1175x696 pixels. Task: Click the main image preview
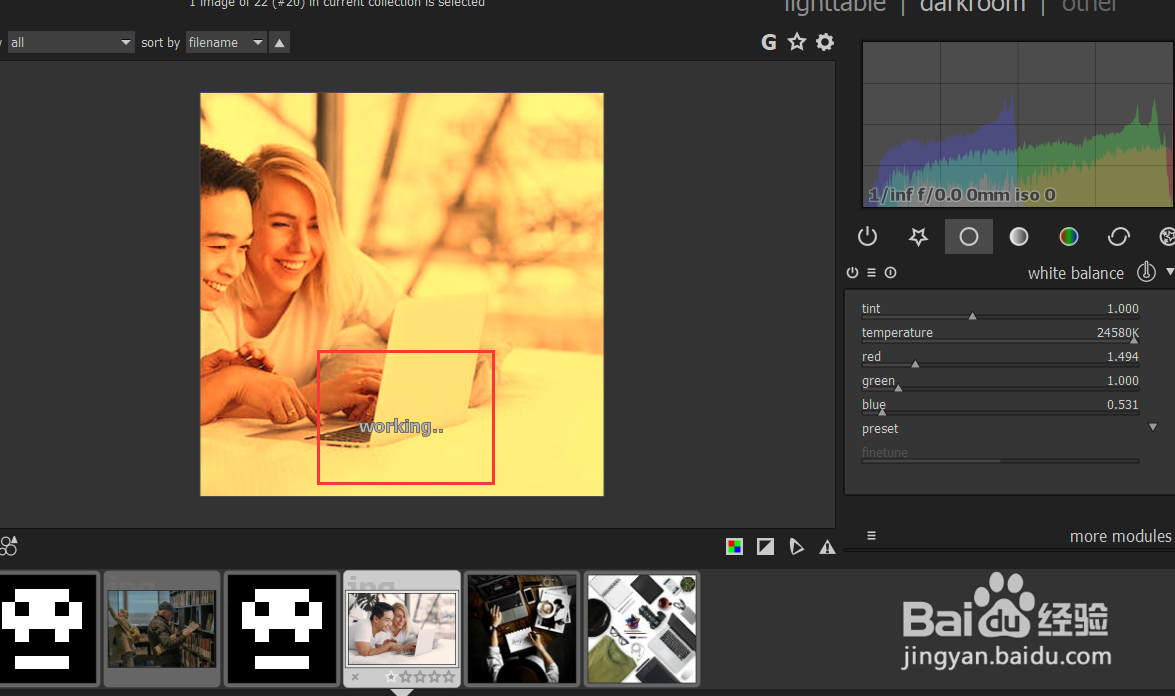[402, 294]
